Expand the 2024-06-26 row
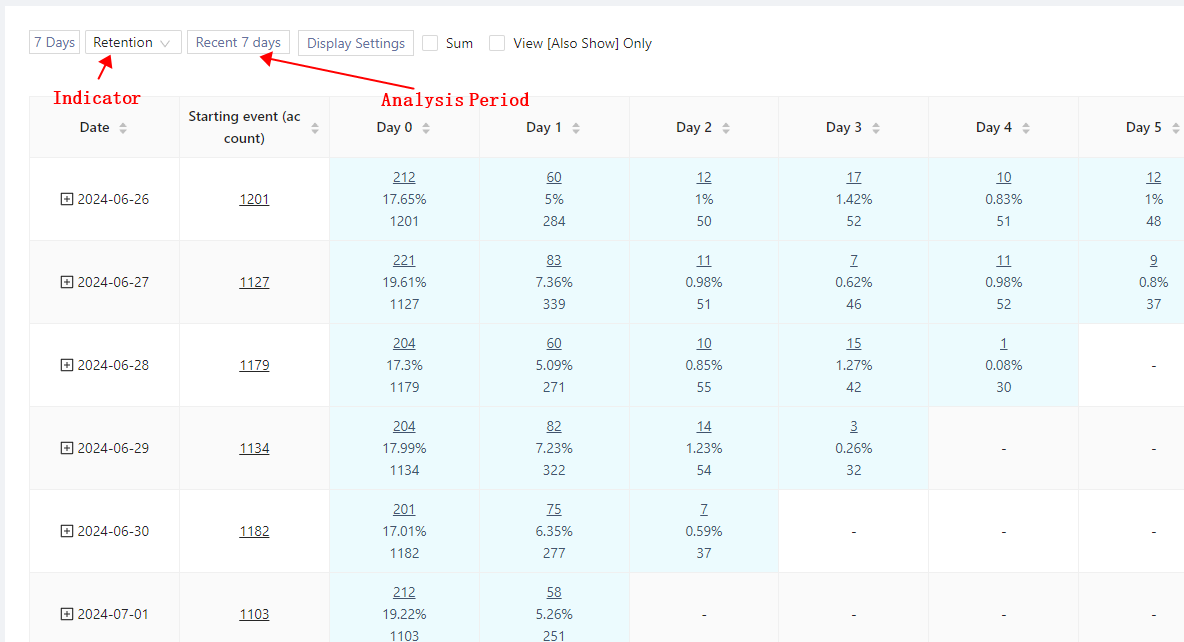The height and width of the screenshot is (642, 1184). click(67, 199)
